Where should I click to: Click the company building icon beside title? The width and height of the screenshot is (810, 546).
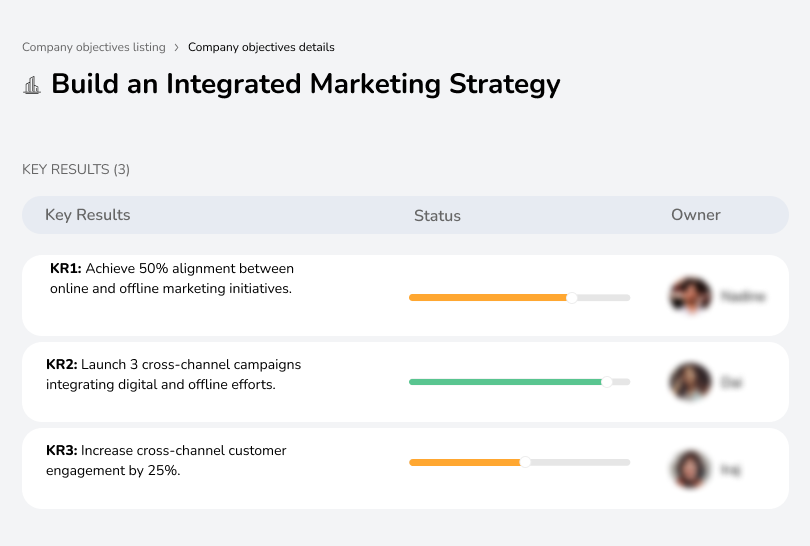tap(32, 85)
